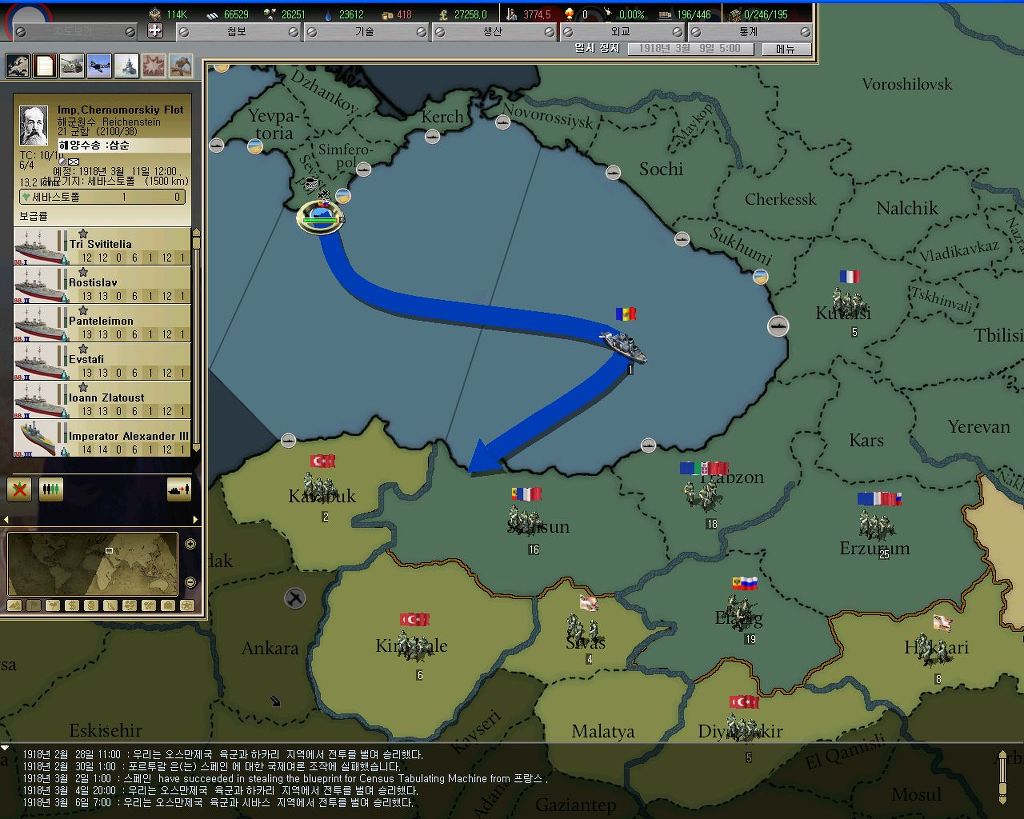Viewport: 1024px width, 819px height.
Task: Click the airbase icon near Ankara
Action: click(x=295, y=598)
